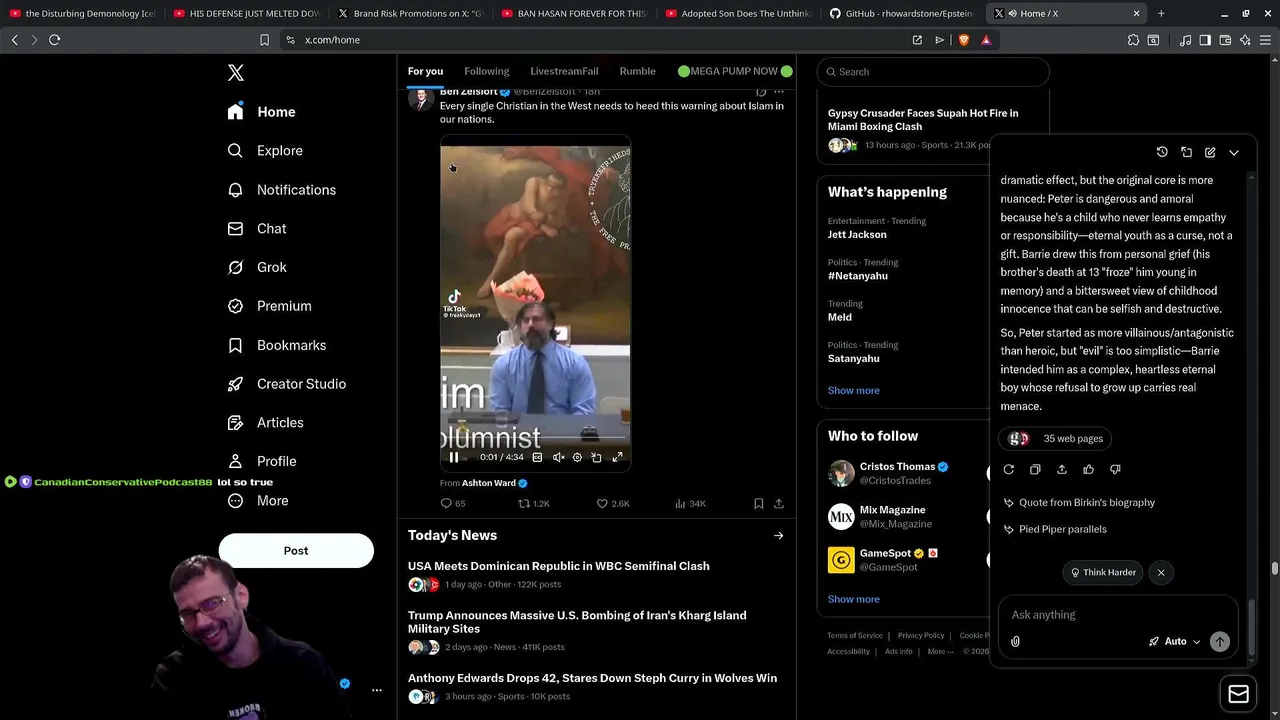
Task: Like the post with 2.6K likes
Action: [613, 504]
